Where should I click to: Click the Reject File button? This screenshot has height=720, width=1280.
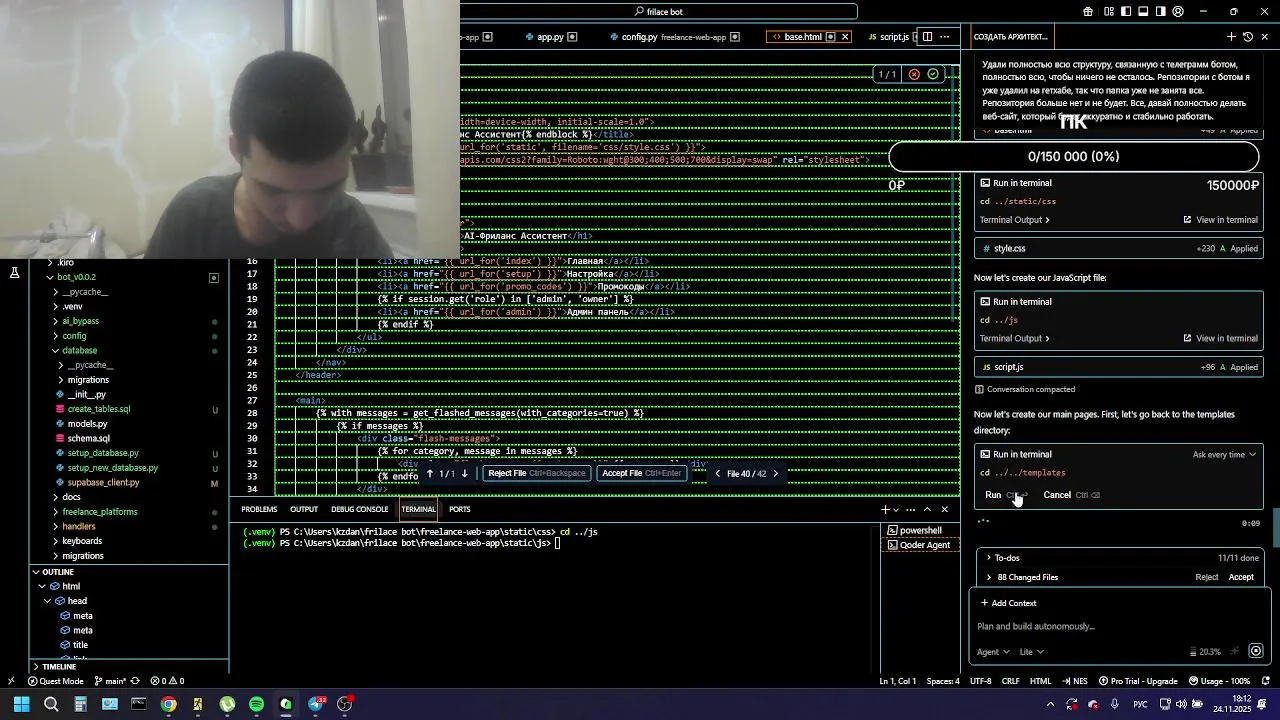537,474
